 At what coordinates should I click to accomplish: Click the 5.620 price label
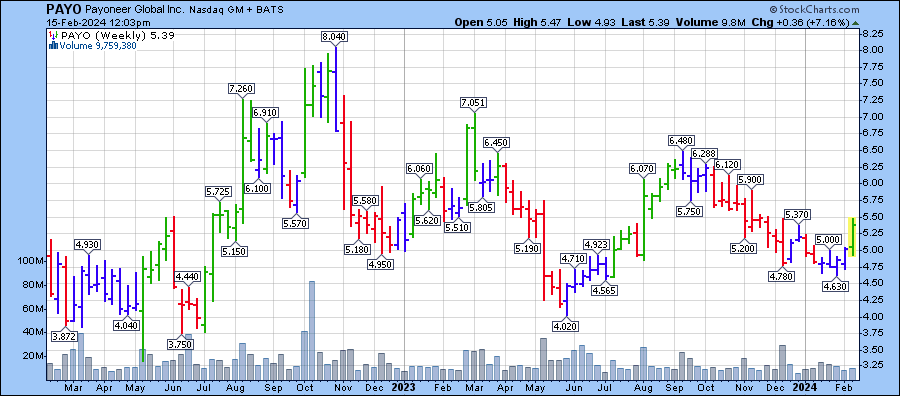click(428, 220)
